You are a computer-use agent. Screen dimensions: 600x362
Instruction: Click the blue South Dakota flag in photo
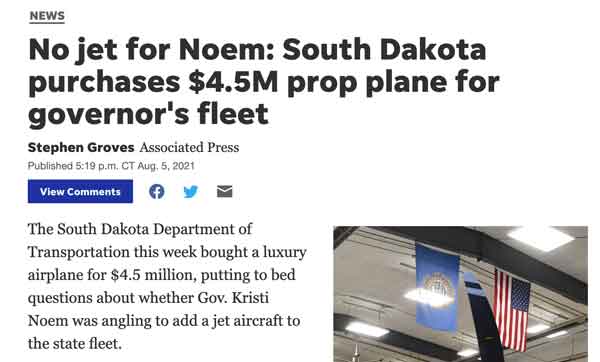pyautogui.click(x=437, y=287)
